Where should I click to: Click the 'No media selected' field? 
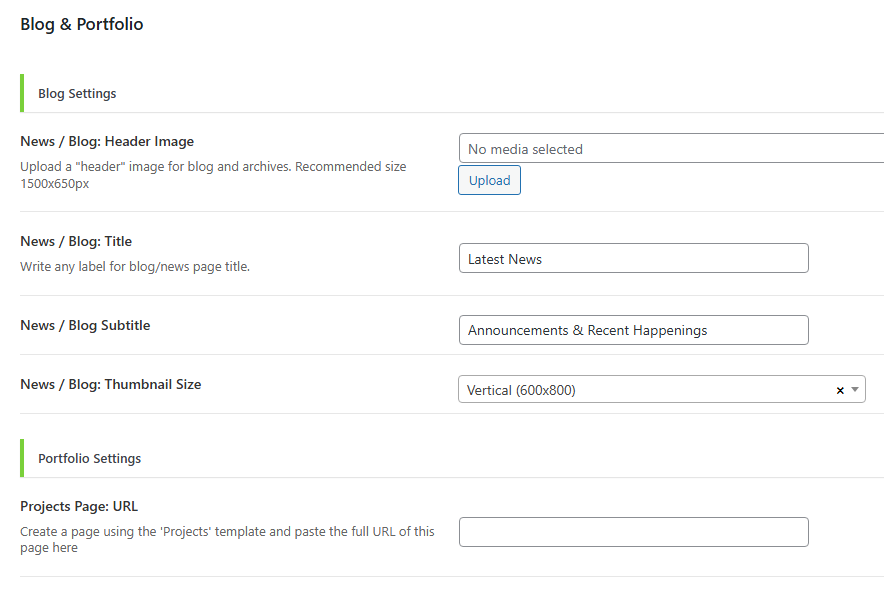670,149
